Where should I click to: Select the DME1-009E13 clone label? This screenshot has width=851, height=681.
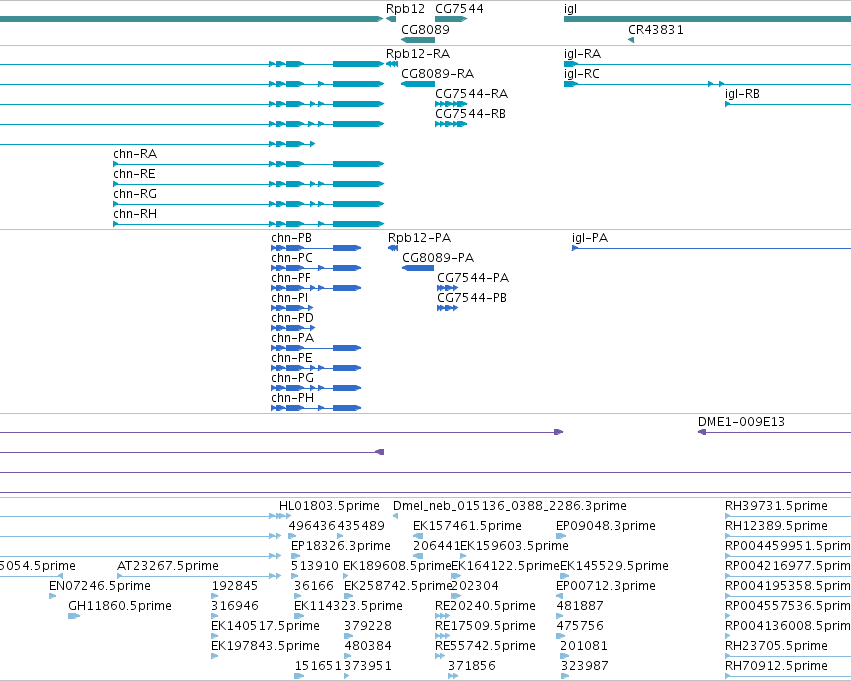click(741, 422)
